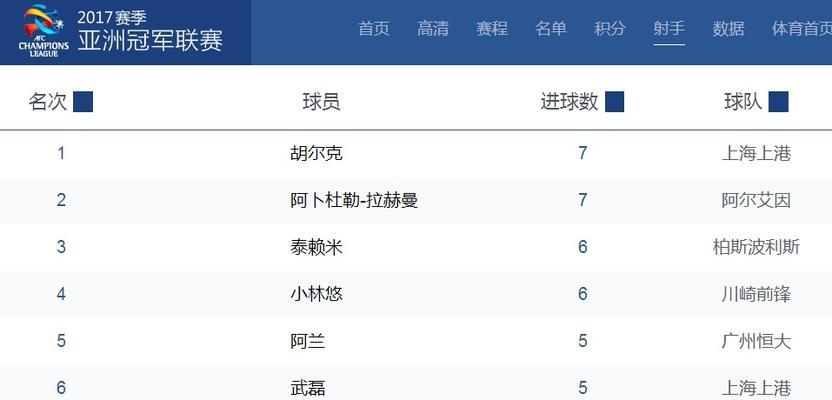Open team 川崎前锋 link
The height and width of the screenshot is (400, 832).
[x=756, y=293]
